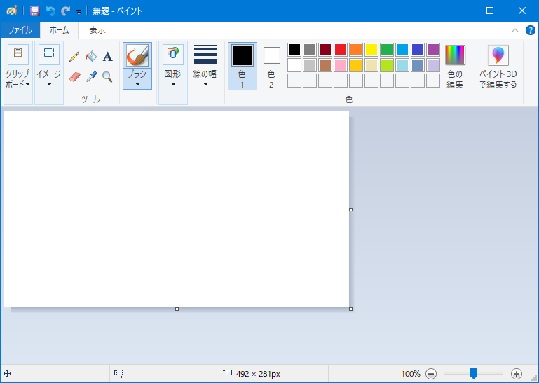
Task: Expand the Clipboard group dropdown
Action: (28, 84)
